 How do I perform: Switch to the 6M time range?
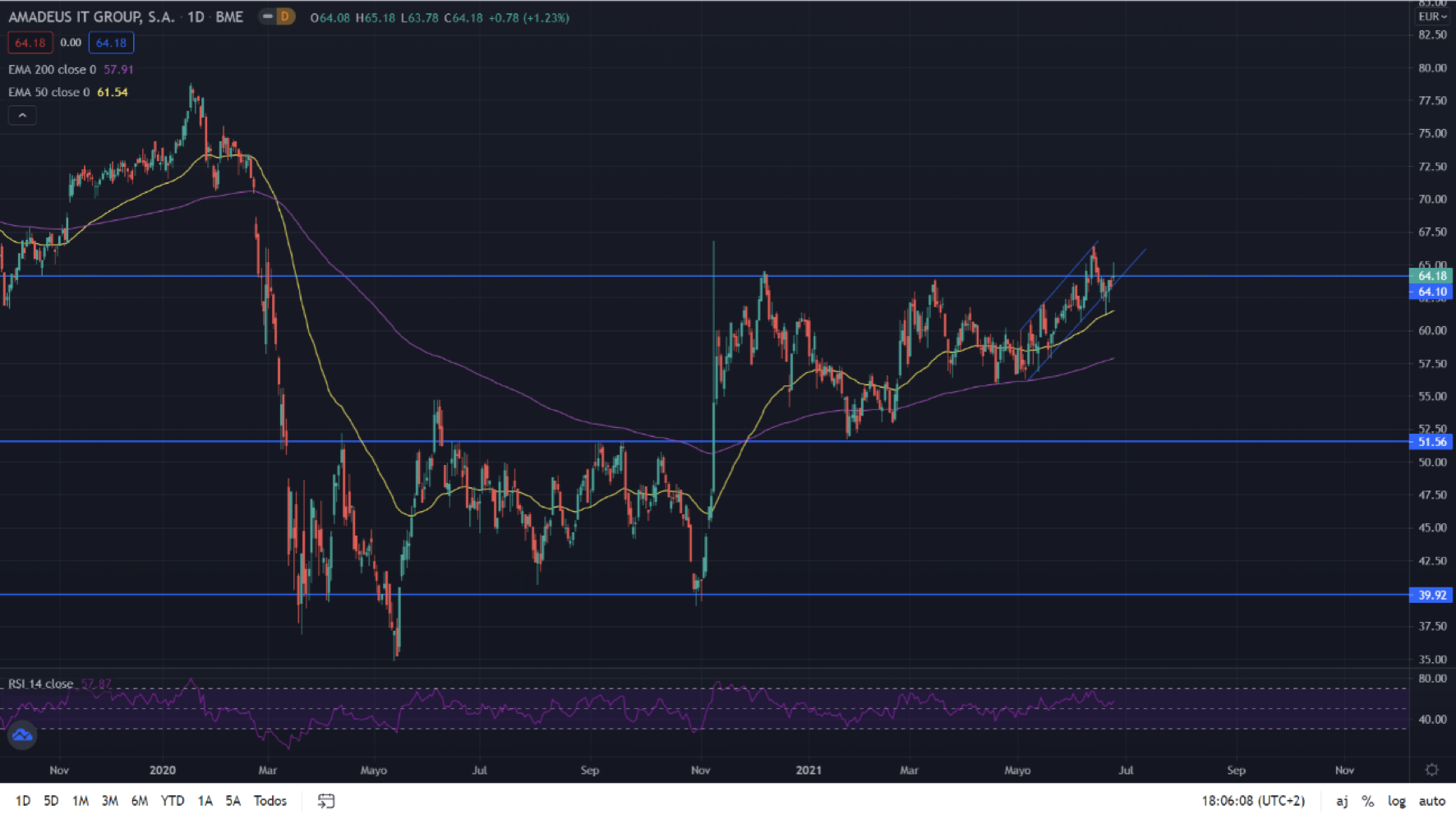[140, 801]
